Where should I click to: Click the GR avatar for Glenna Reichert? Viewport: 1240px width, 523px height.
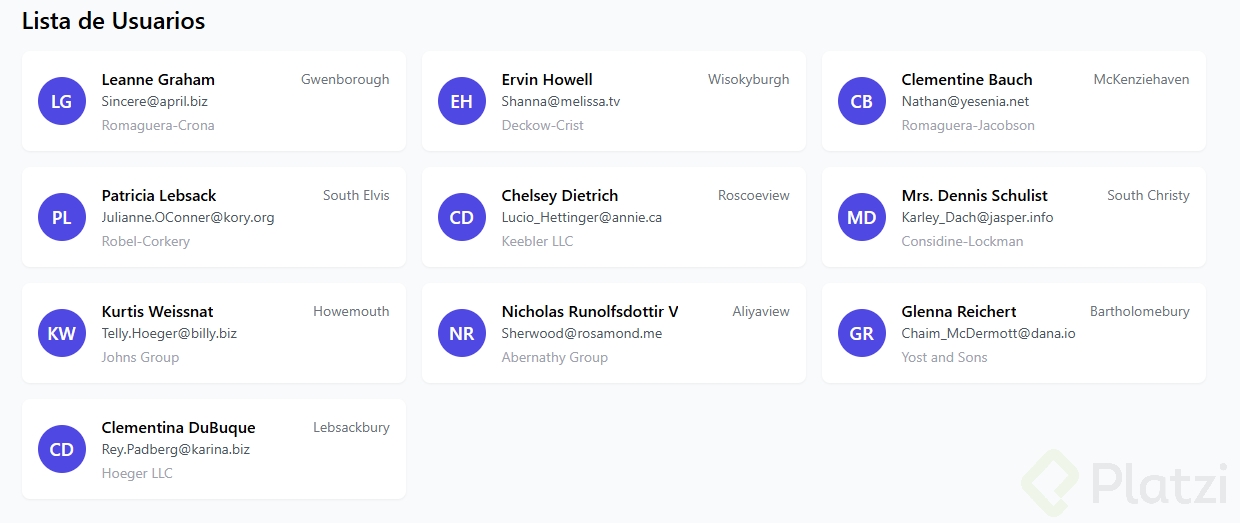click(x=862, y=333)
